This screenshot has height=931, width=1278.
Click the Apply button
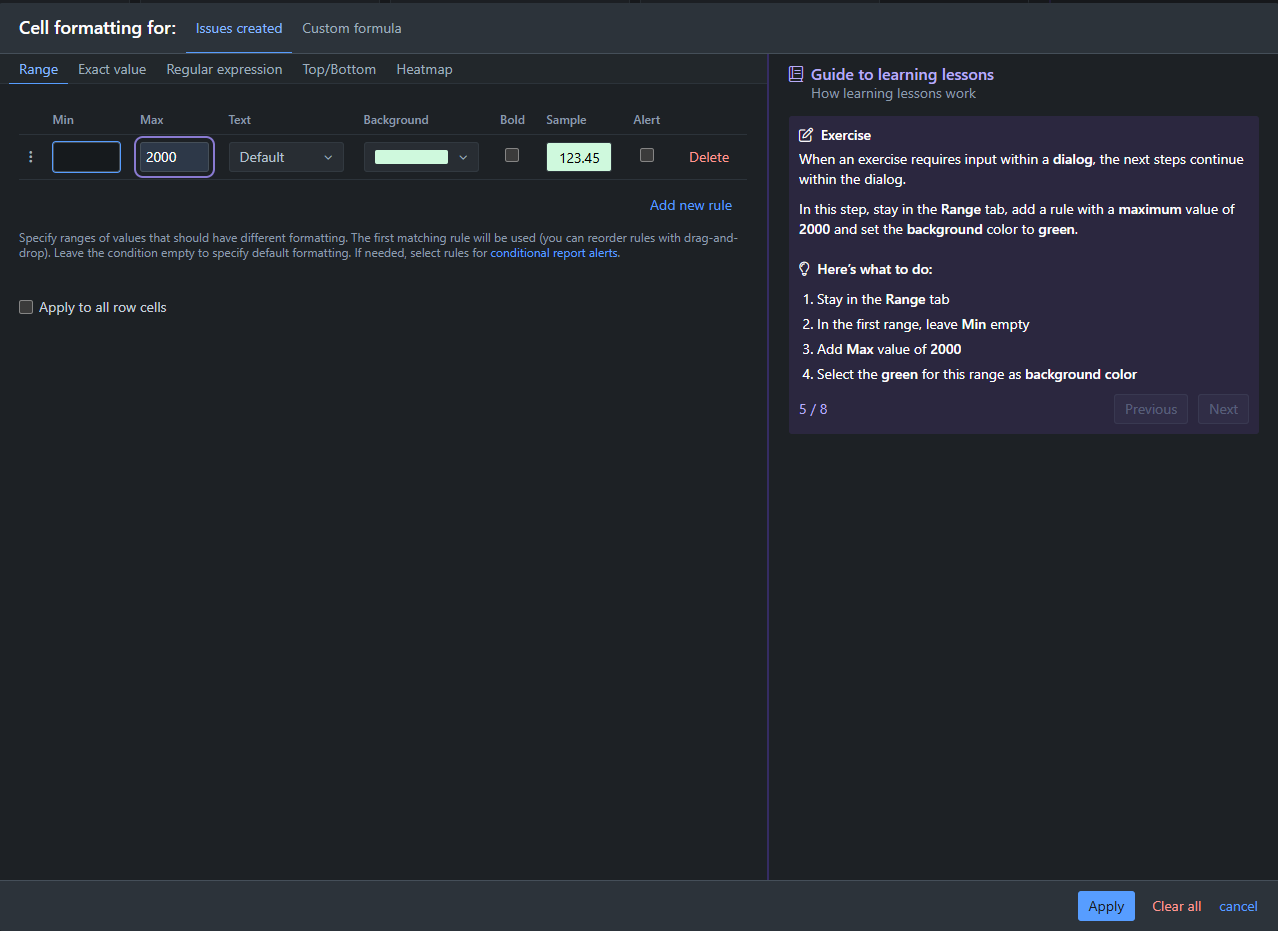[x=1106, y=906]
